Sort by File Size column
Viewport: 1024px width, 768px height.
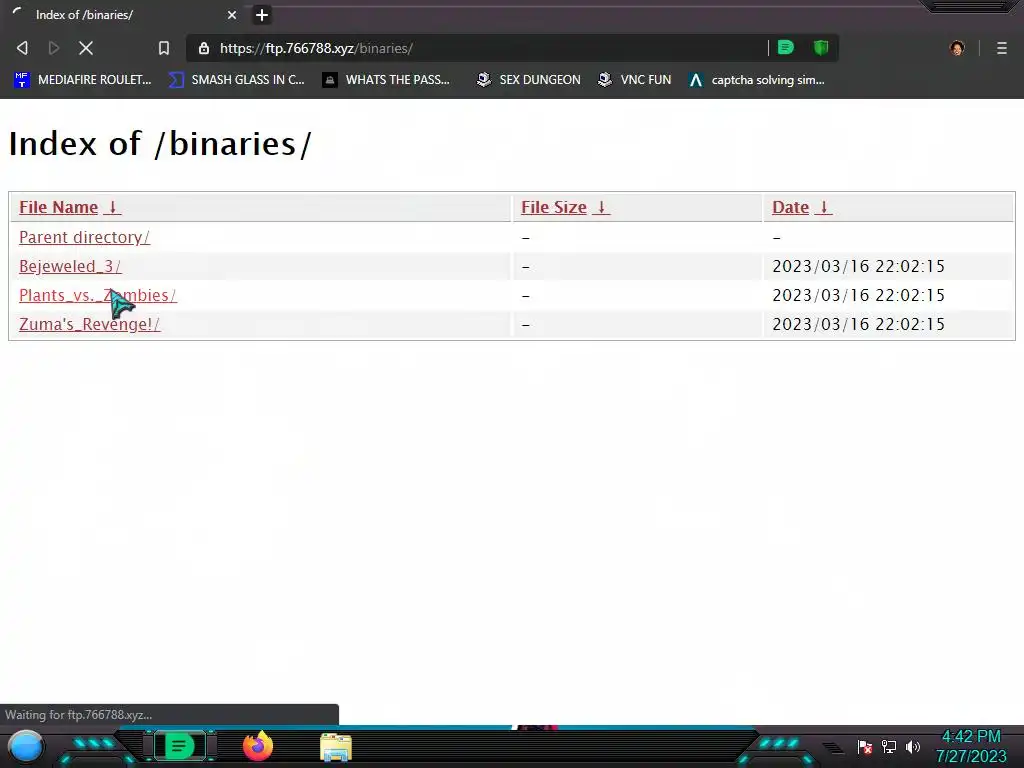pos(554,207)
